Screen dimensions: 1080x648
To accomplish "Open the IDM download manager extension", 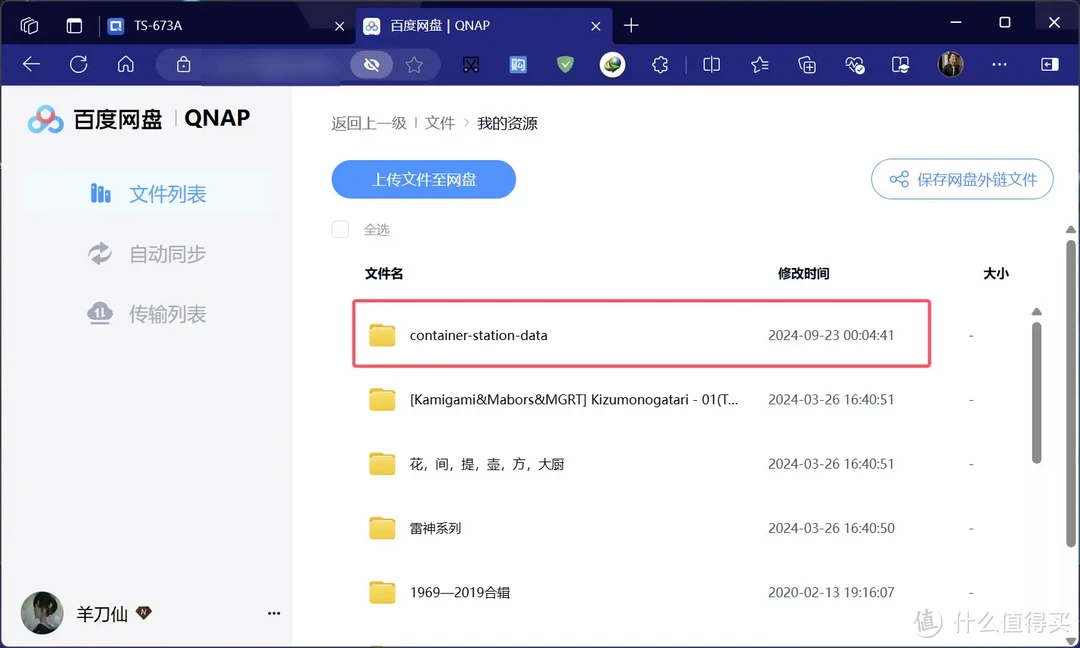I will pos(612,64).
